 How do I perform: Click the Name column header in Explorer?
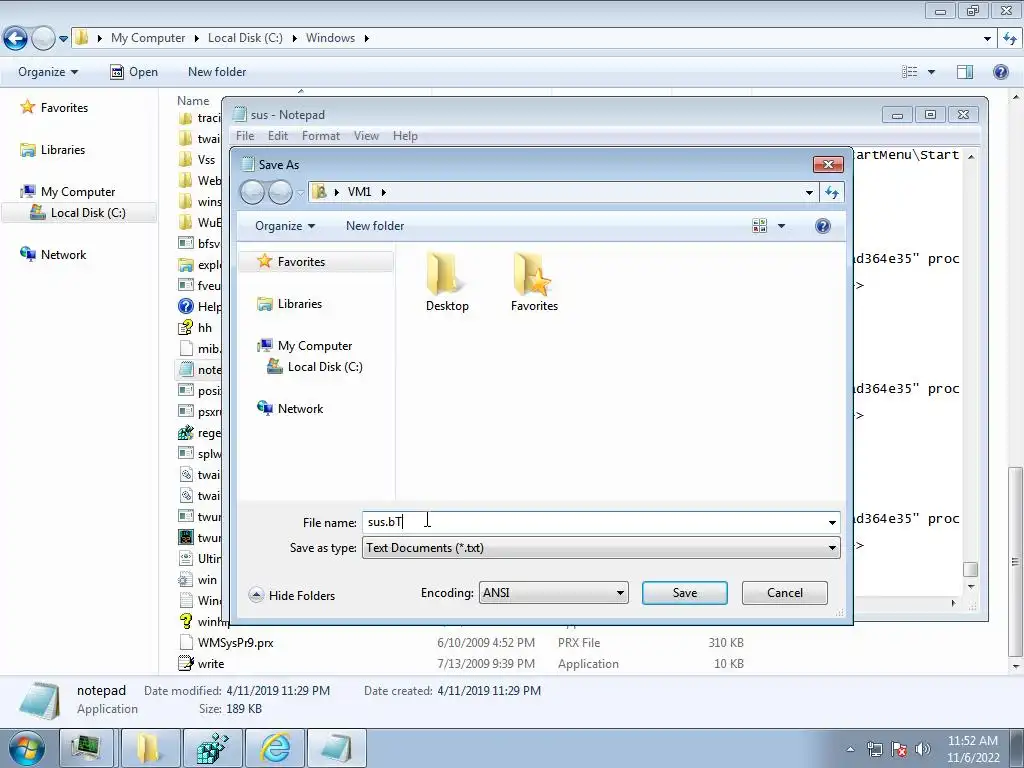(x=193, y=101)
